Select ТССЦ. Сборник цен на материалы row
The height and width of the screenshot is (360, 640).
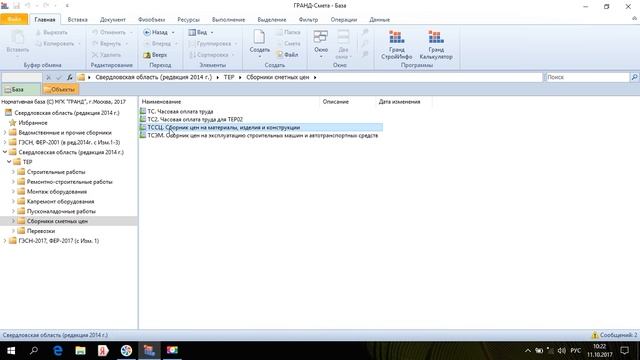[261, 127]
